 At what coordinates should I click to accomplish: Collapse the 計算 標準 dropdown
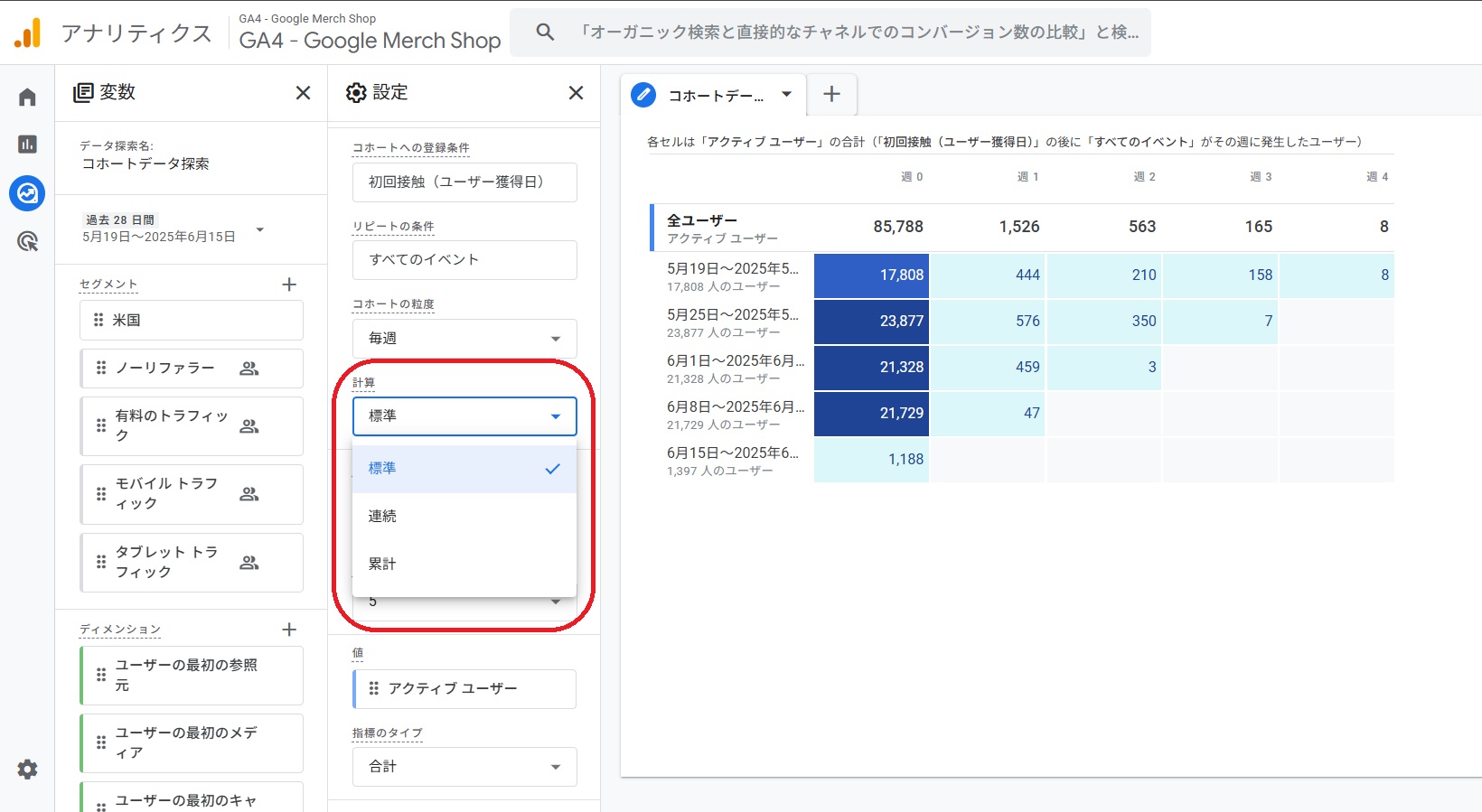464,416
